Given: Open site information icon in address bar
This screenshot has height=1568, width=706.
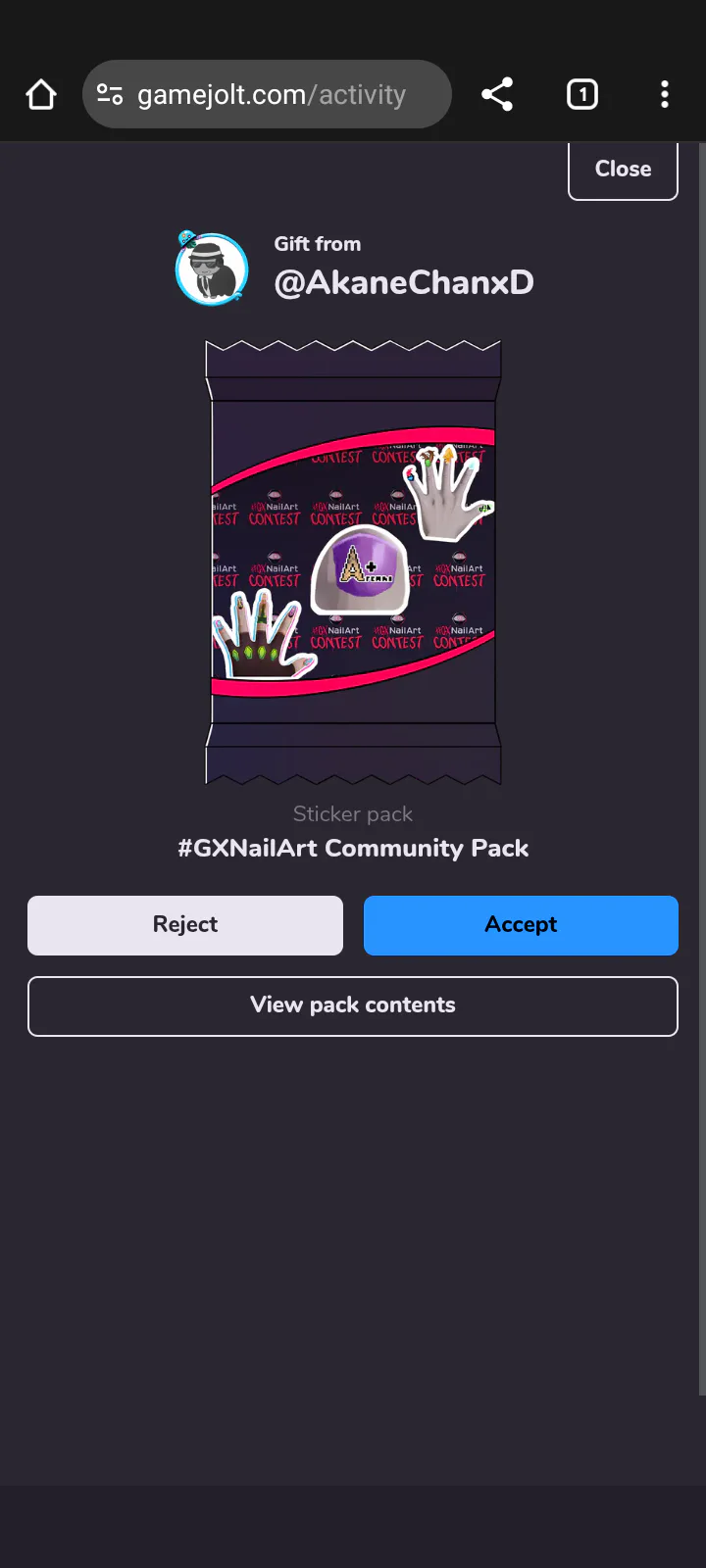Looking at the screenshot, I should point(110,95).
